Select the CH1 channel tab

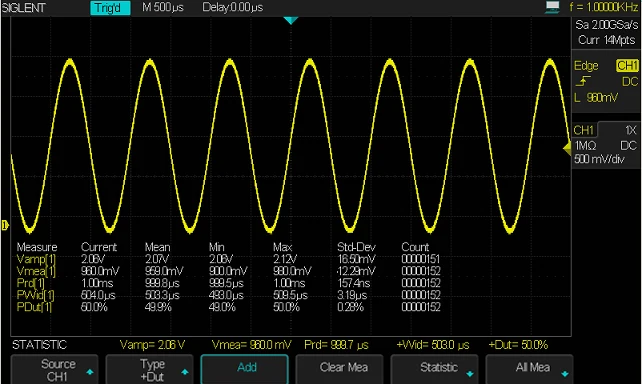[584, 130]
